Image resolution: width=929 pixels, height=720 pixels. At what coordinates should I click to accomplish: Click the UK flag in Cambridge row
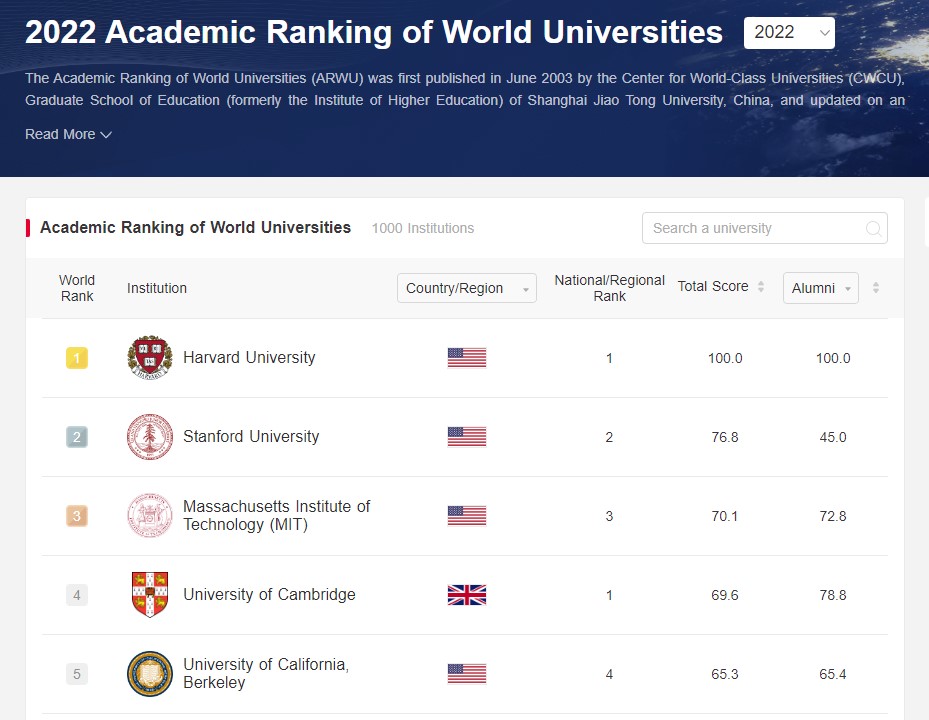coord(466,595)
